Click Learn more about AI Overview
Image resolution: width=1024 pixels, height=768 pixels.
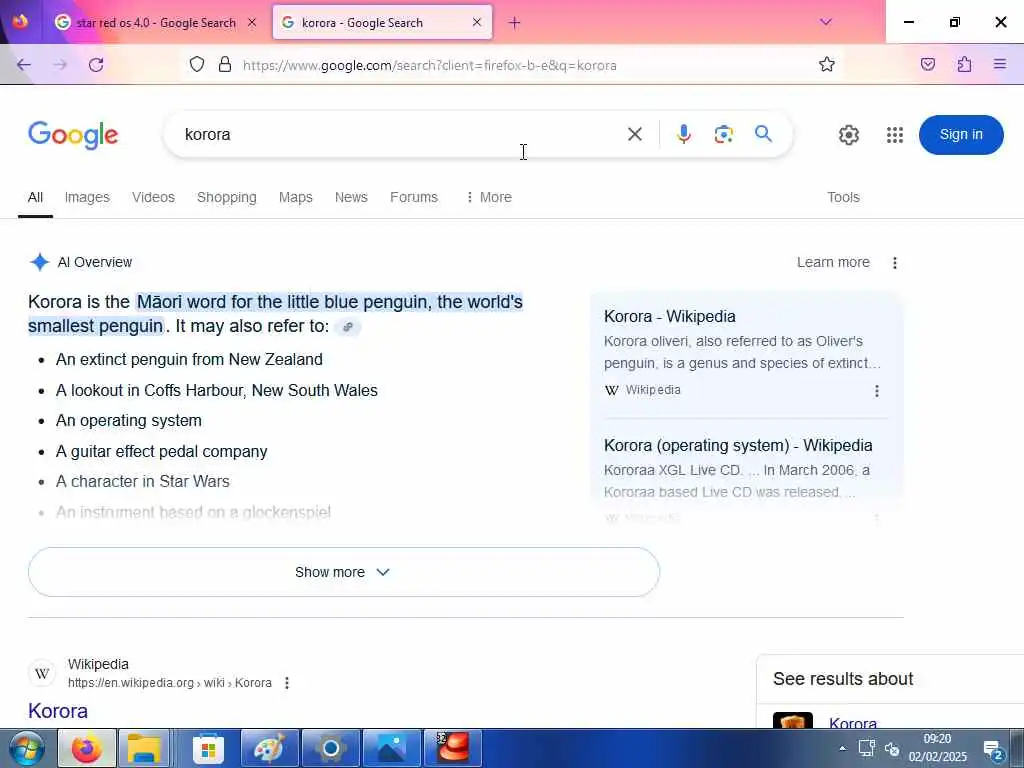(x=833, y=262)
